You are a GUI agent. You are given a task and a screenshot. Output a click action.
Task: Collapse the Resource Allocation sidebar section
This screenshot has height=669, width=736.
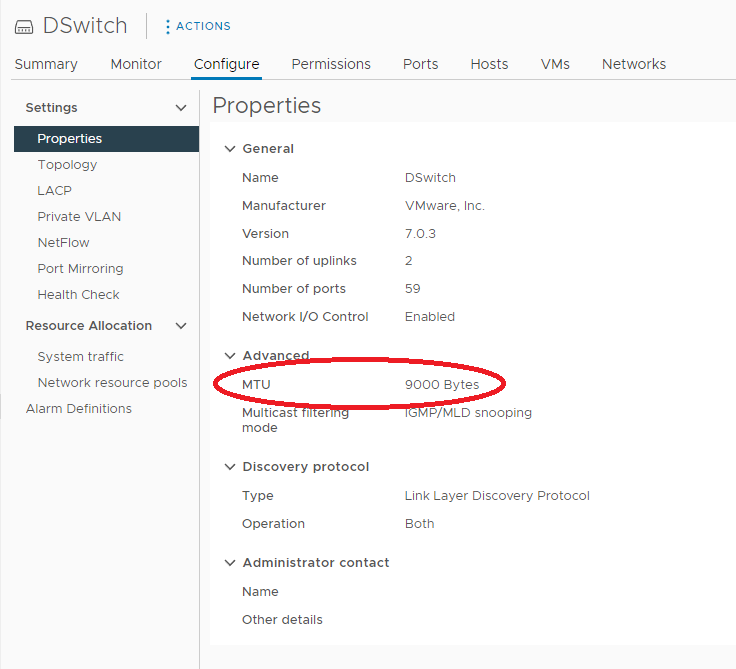181,326
